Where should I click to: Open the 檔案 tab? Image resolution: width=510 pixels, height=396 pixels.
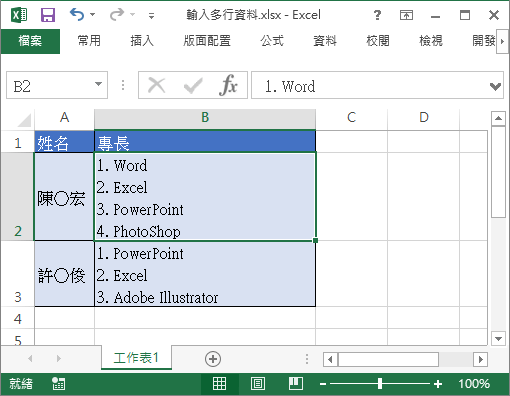30,41
